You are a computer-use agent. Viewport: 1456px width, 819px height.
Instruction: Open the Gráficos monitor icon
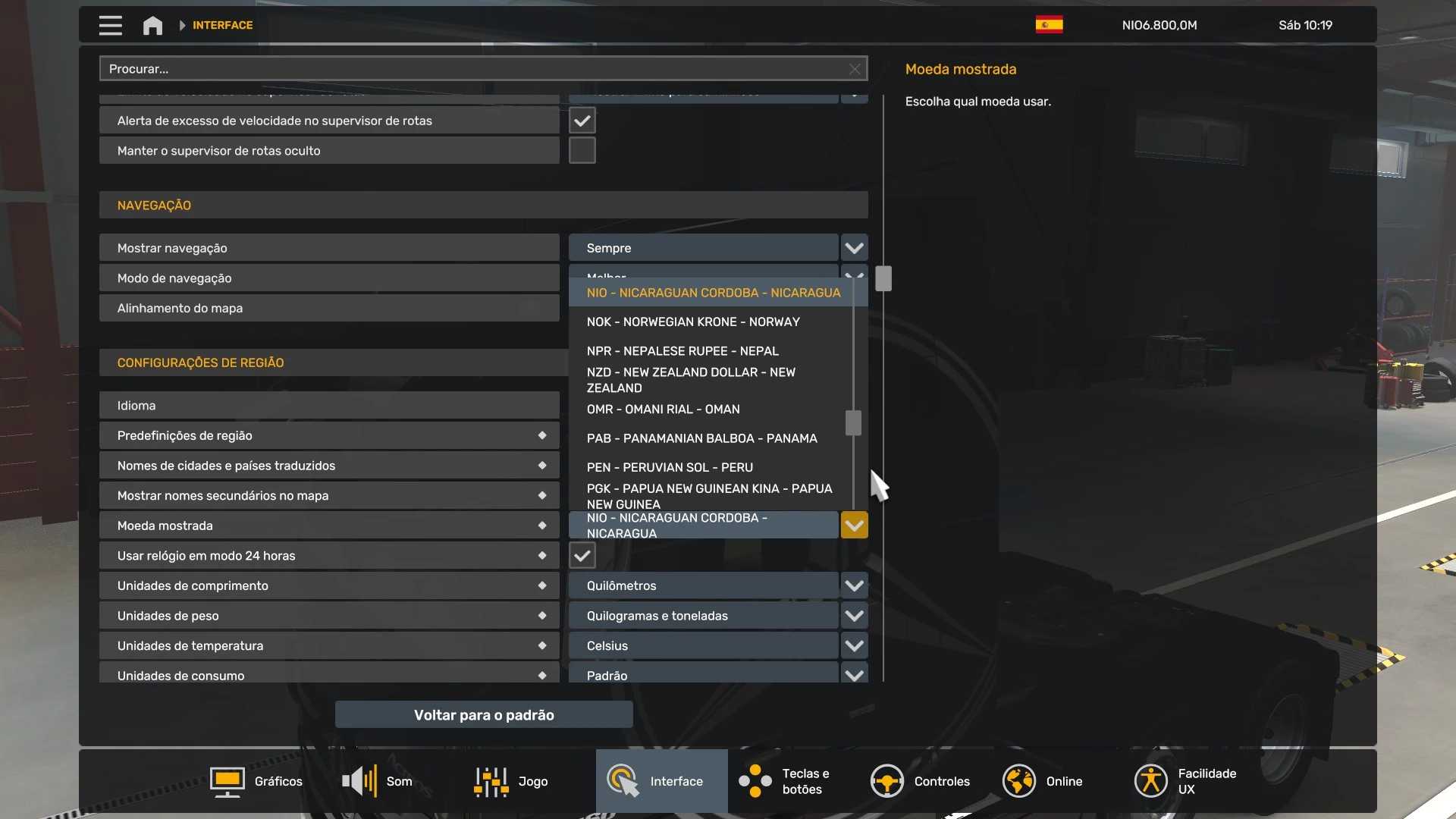click(227, 781)
